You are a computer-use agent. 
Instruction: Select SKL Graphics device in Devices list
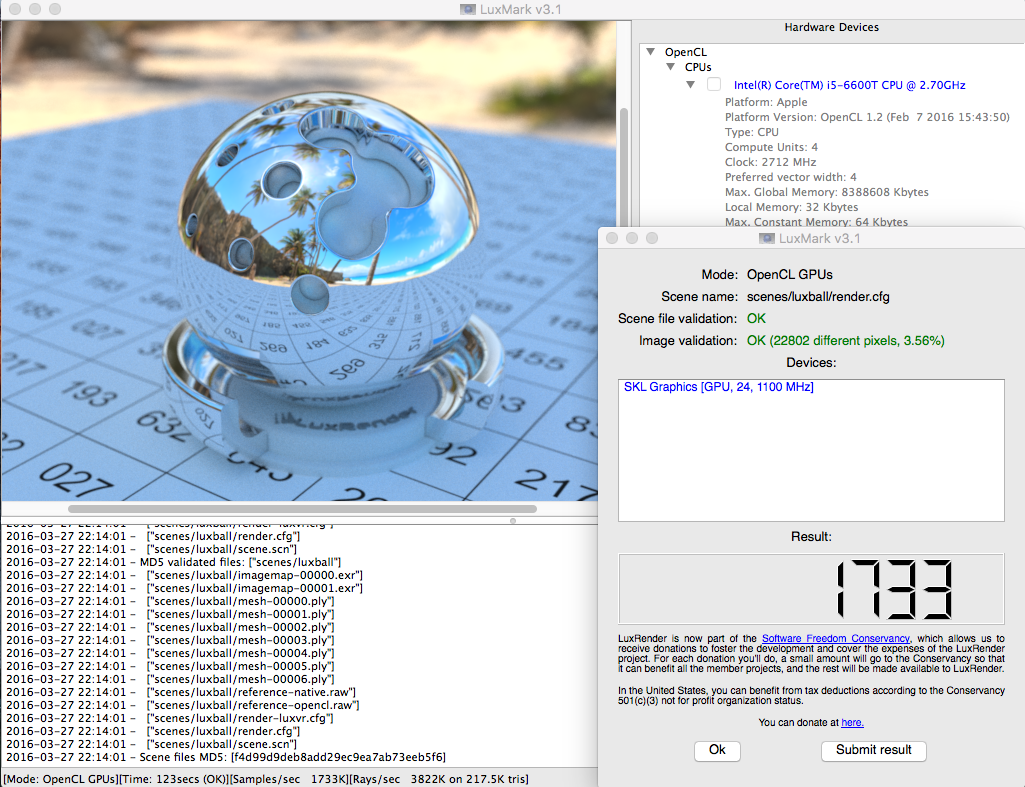coord(718,387)
